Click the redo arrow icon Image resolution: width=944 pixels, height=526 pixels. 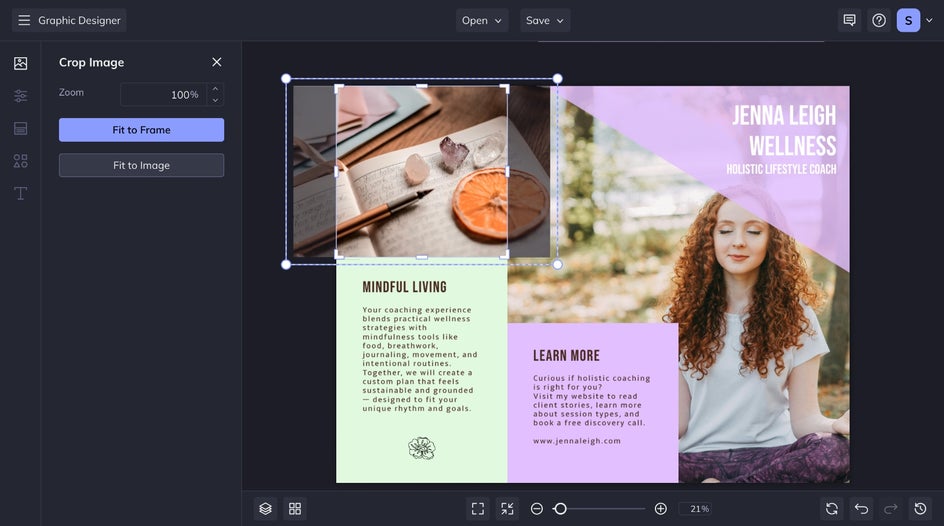pyautogui.click(x=891, y=509)
